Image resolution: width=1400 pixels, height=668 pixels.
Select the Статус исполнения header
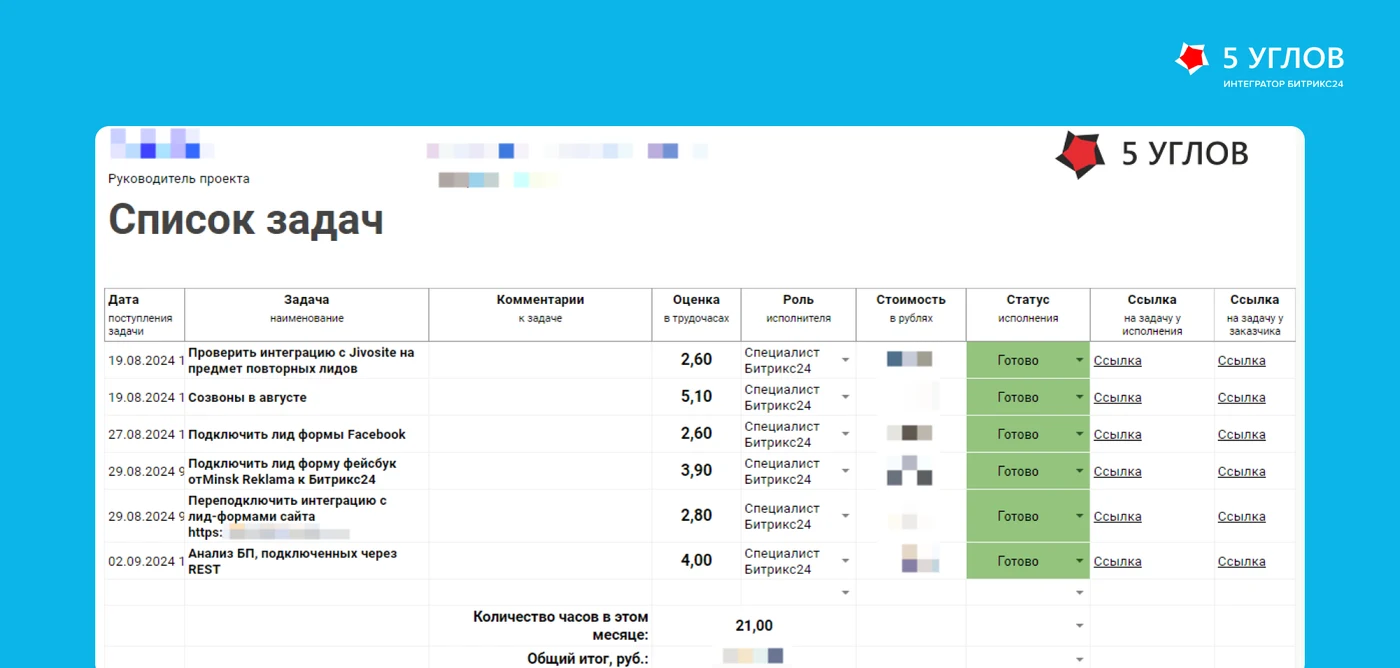pos(1028,315)
